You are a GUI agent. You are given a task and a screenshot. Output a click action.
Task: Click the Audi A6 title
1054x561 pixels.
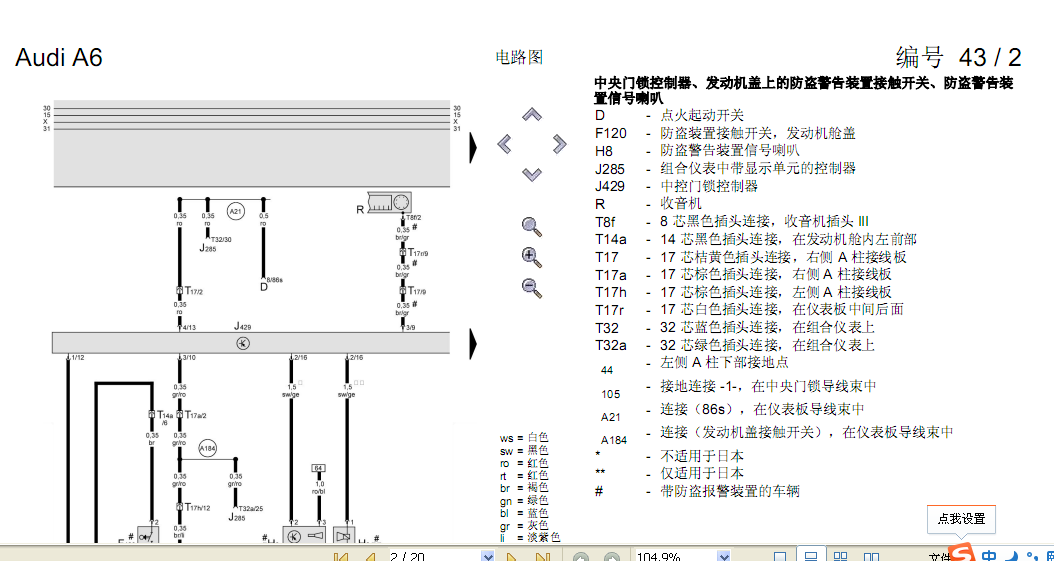[58, 58]
